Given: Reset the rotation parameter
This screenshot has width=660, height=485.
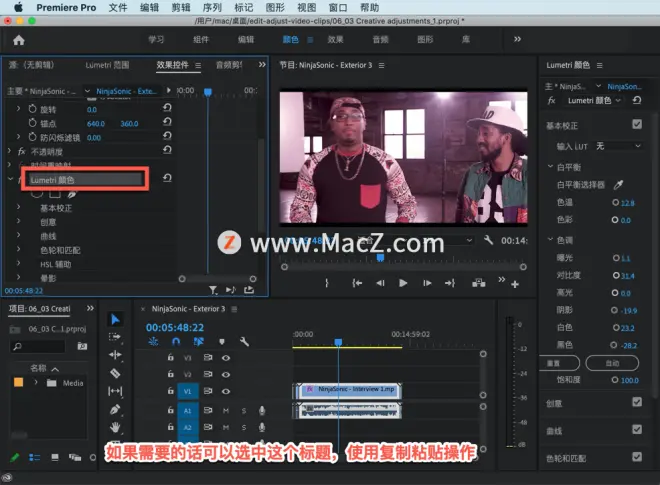Looking at the screenshot, I should point(167,108).
